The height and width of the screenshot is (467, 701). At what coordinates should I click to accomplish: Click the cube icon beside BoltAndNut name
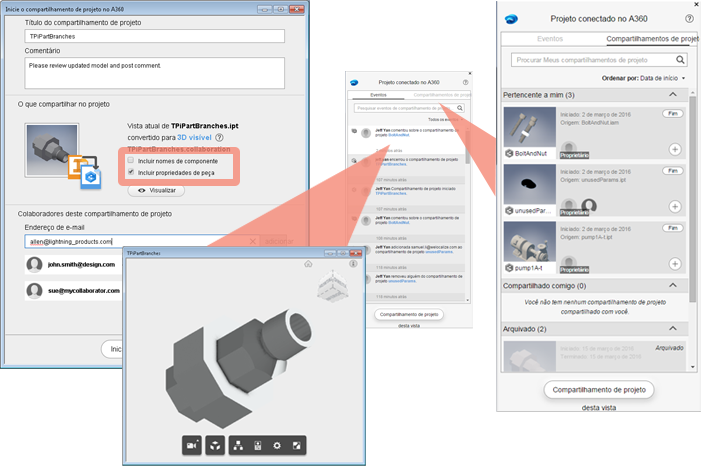[509, 153]
